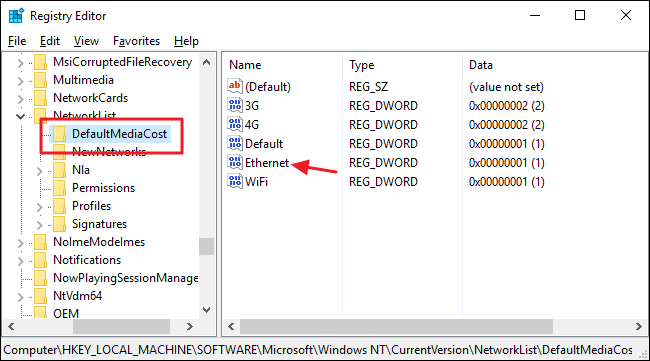Click the 4G DWORD value icon
650x361 pixels.
point(235,124)
